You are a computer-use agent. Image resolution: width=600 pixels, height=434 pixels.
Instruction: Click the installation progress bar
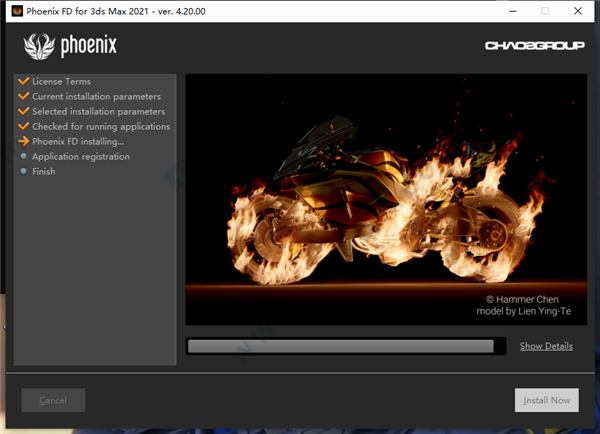(x=340, y=346)
